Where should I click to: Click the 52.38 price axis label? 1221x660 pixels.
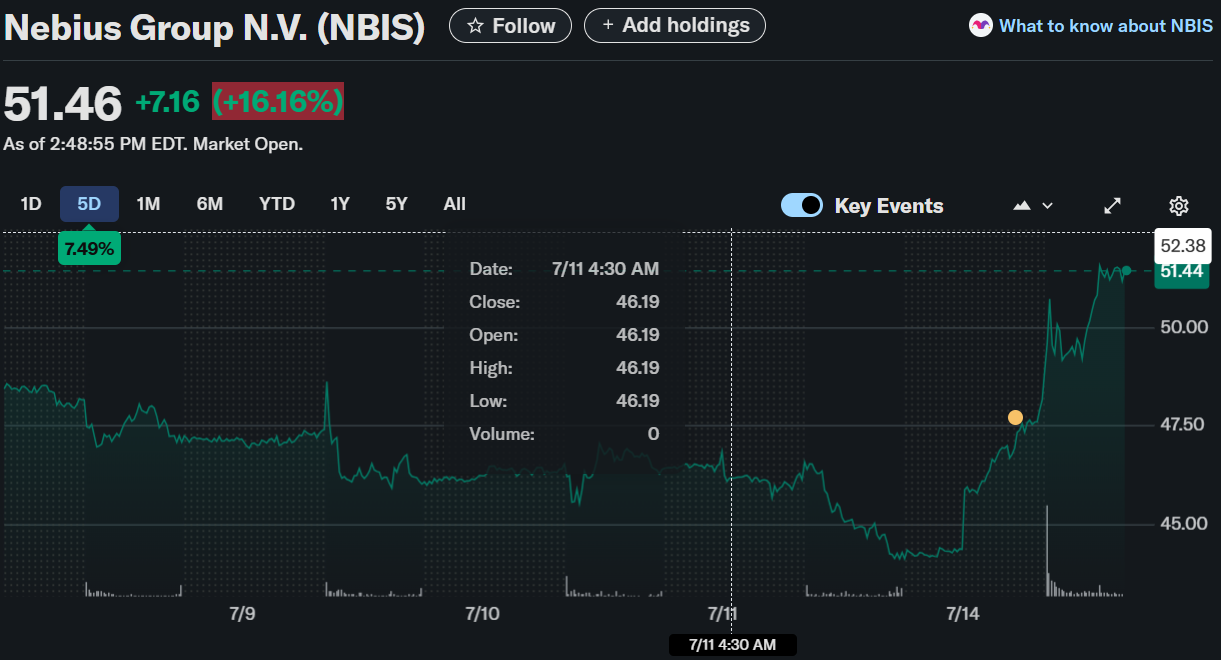tap(1182, 245)
